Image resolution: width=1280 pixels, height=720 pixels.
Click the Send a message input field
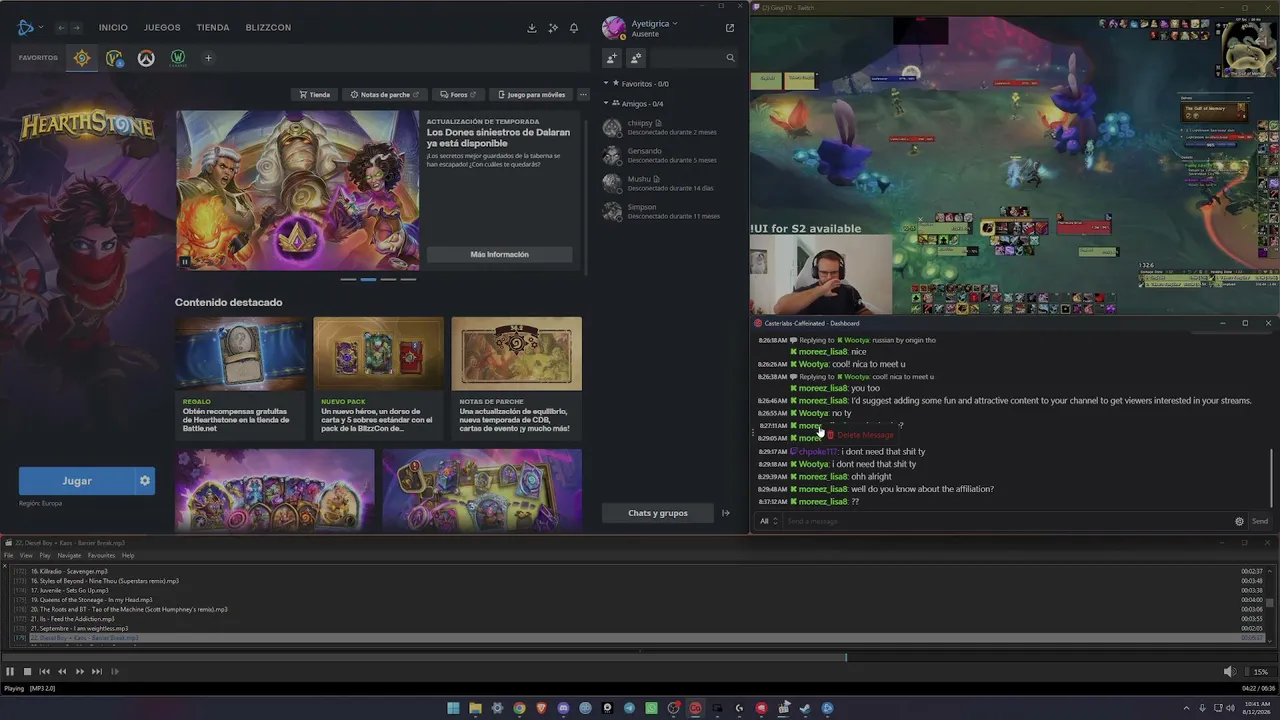coord(1006,521)
